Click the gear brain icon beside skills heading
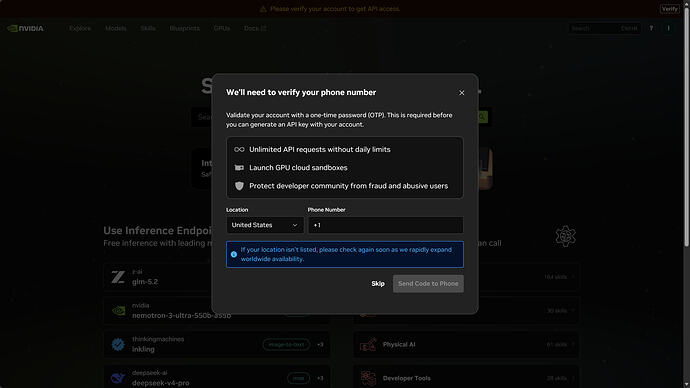Viewport: 690px width, 388px height. (x=565, y=236)
